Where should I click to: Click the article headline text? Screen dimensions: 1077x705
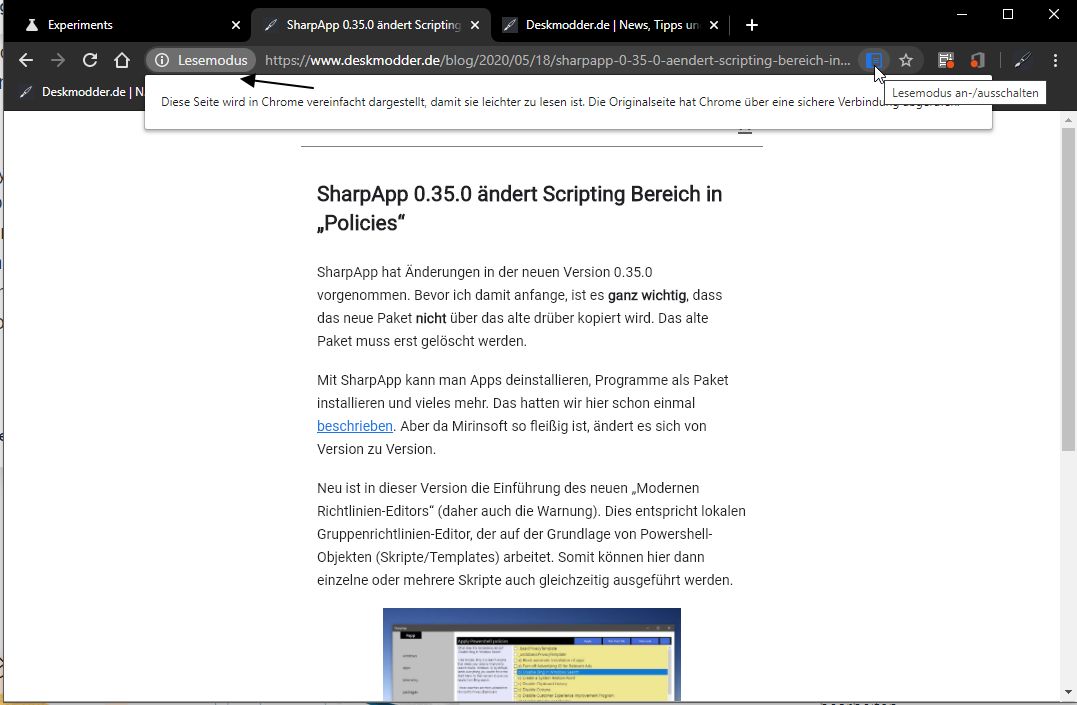(x=519, y=208)
